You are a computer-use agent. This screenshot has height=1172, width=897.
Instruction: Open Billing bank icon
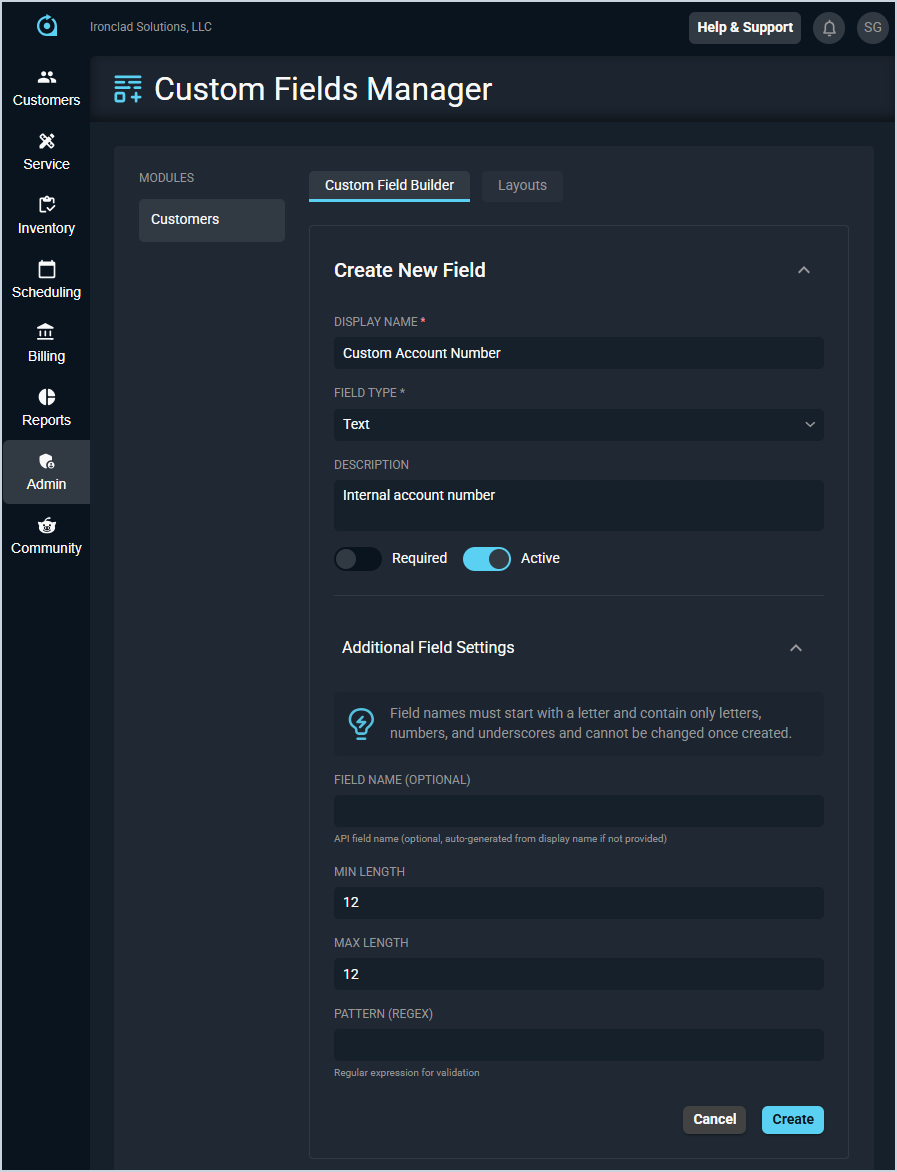46,333
